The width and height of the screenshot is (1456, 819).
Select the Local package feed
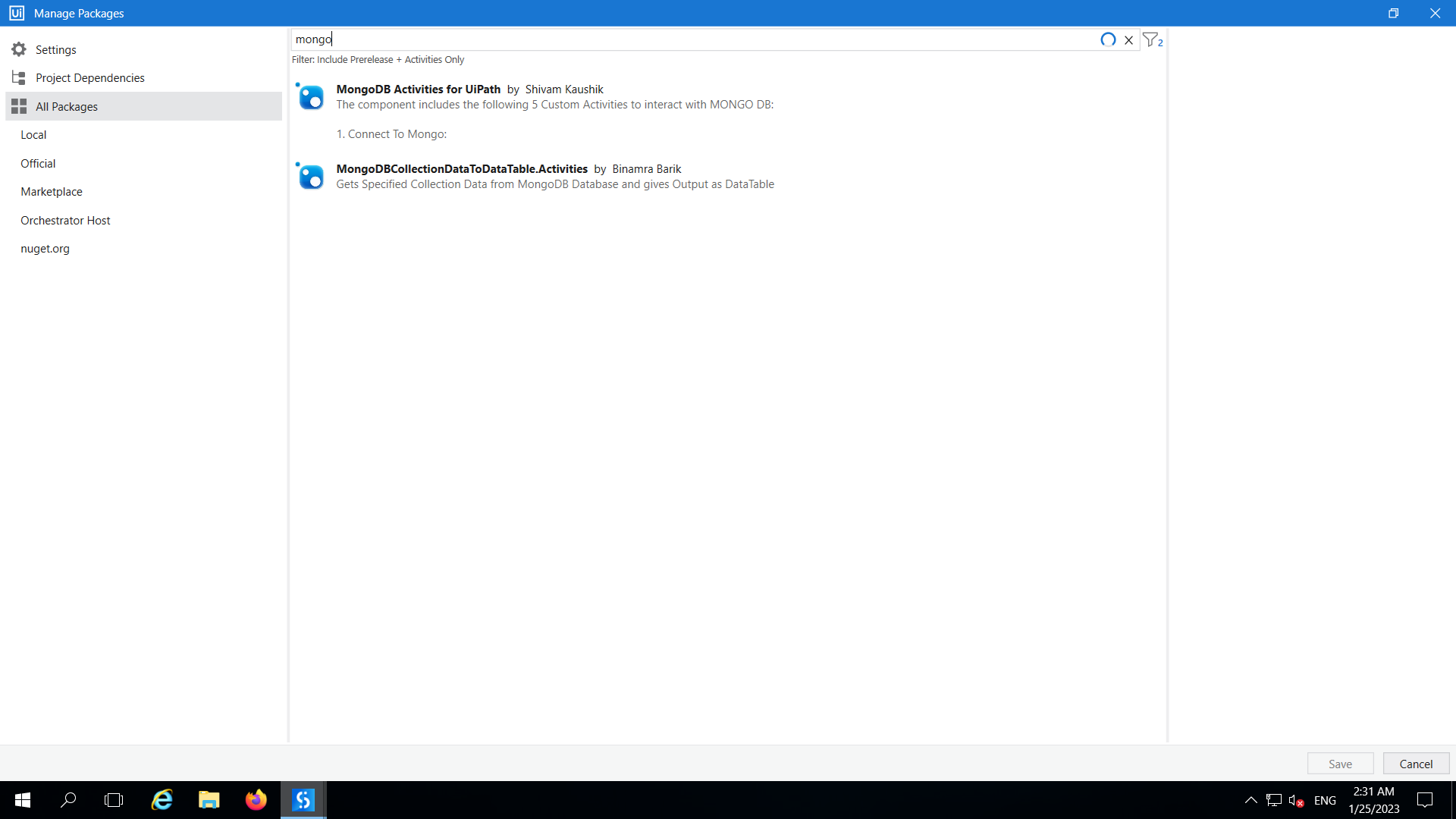tap(144, 135)
